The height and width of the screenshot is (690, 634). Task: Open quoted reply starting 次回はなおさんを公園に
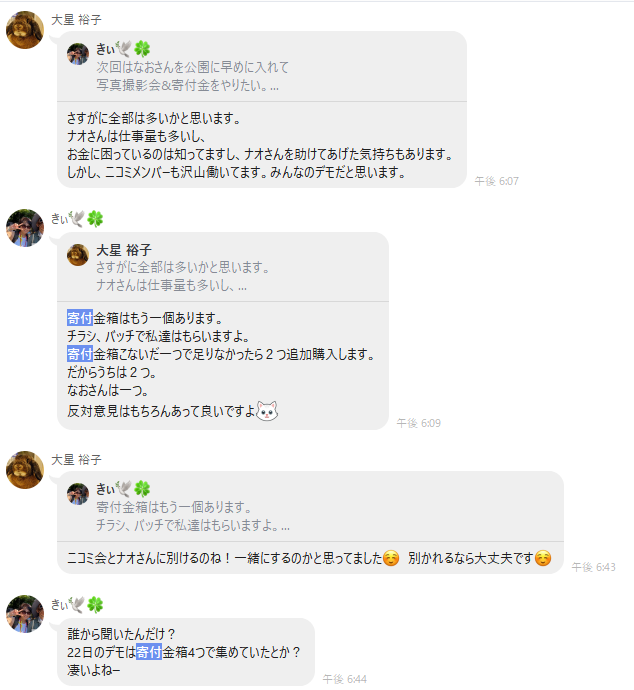(262, 67)
